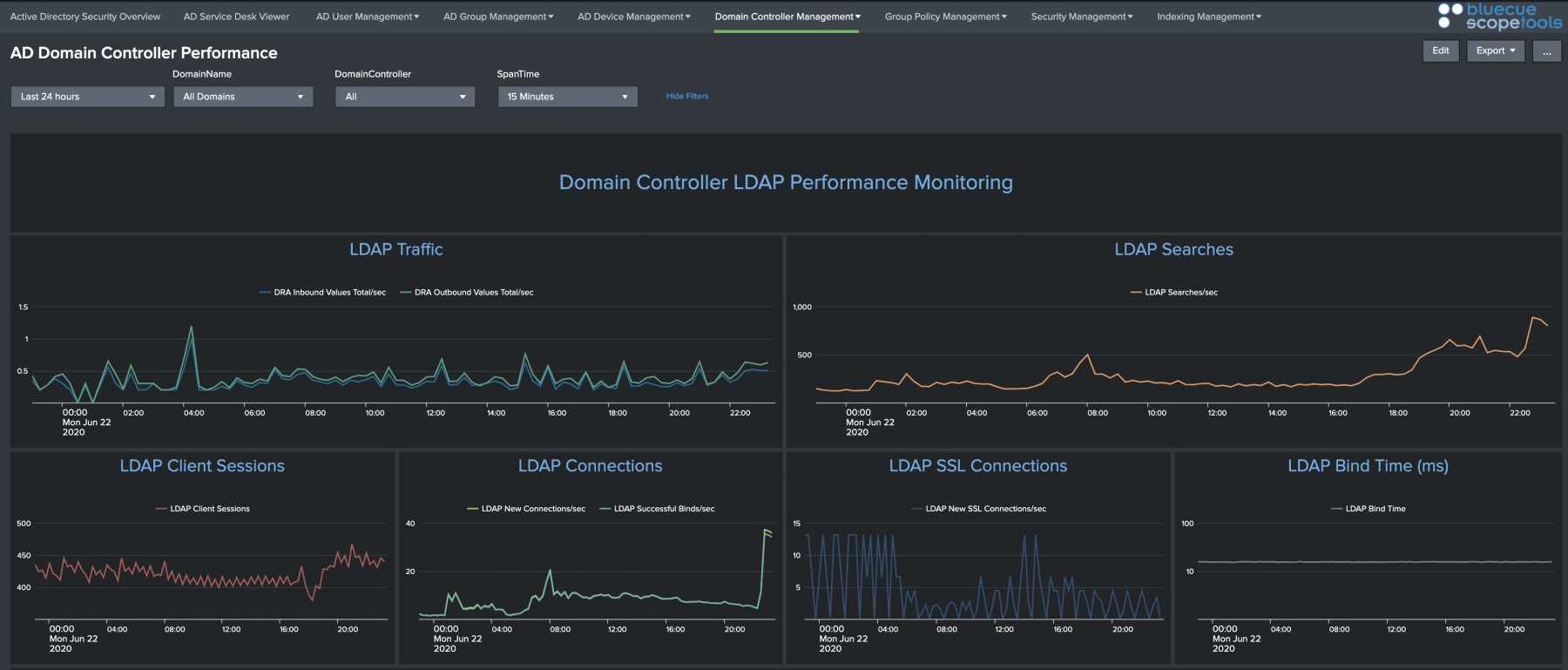
Task: Open the DomainController All dropdown
Action: click(x=405, y=97)
